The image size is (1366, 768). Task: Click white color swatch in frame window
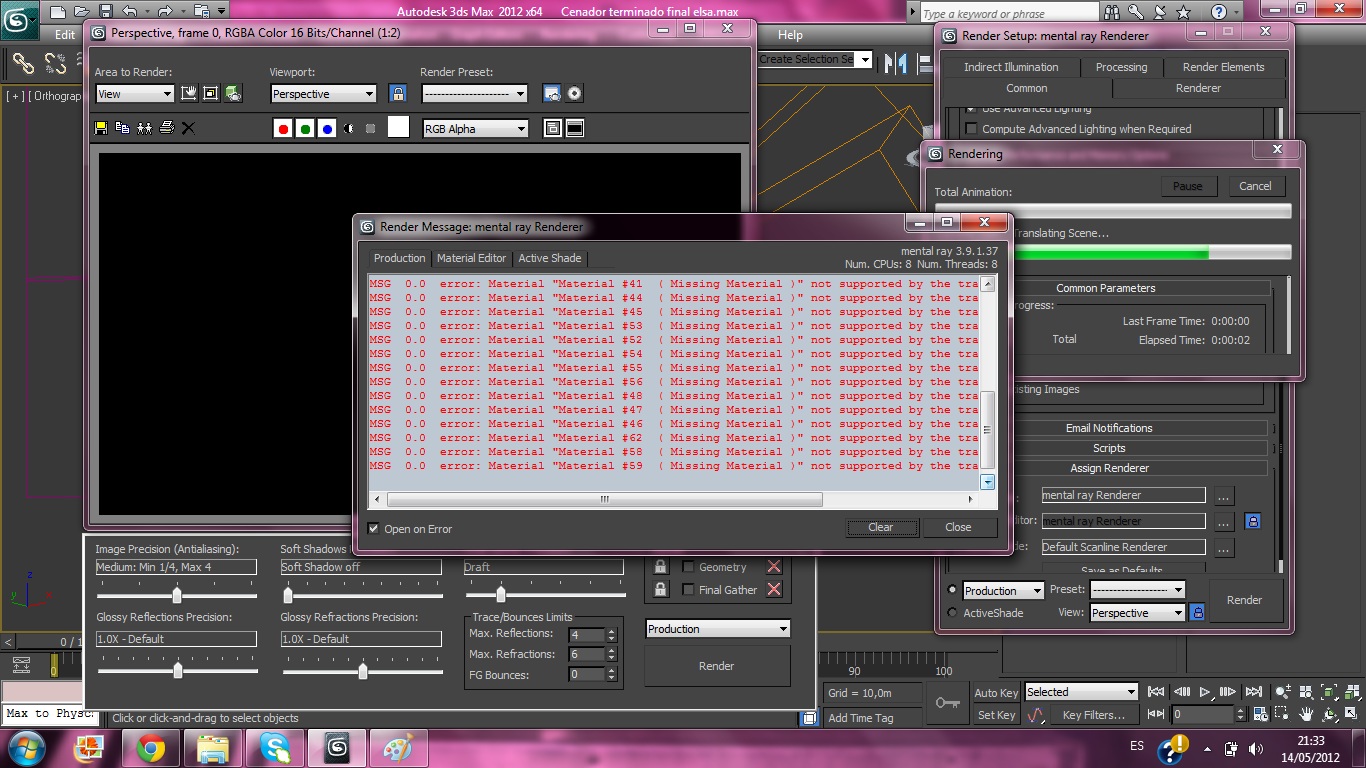coord(398,127)
